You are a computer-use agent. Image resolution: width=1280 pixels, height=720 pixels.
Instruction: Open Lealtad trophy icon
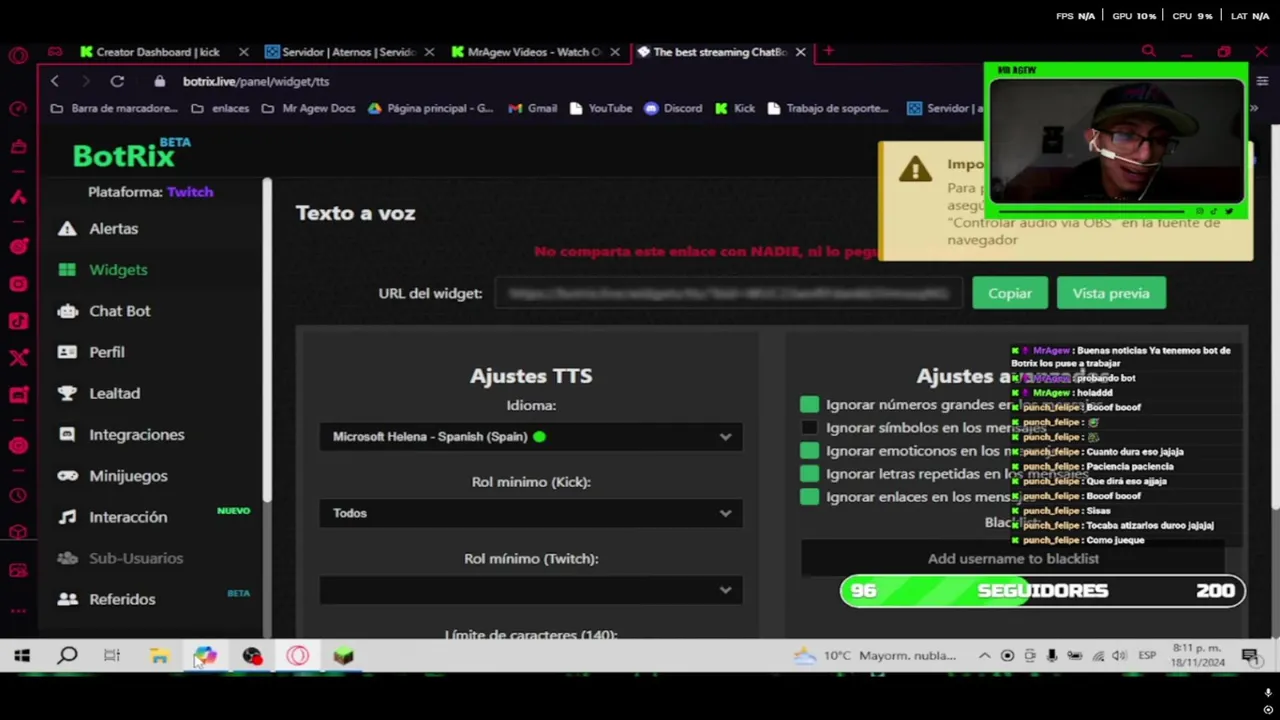[x=67, y=393]
